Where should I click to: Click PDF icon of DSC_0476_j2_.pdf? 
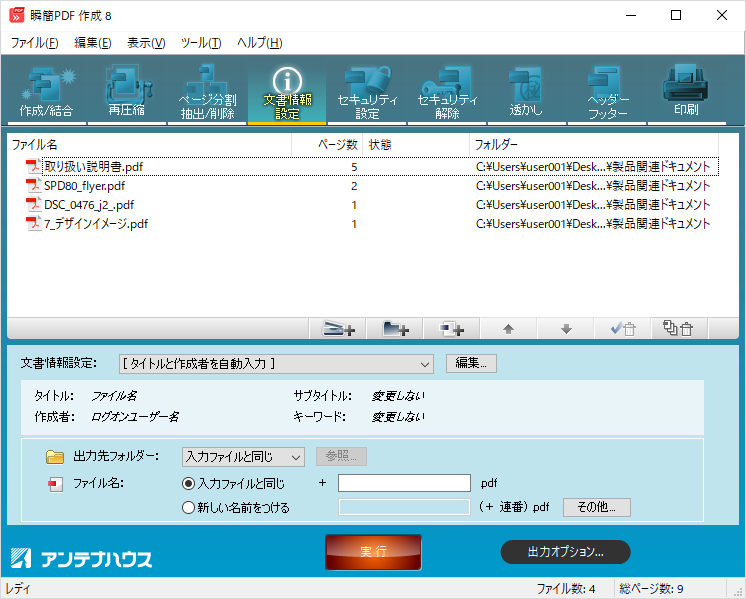point(33,205)
